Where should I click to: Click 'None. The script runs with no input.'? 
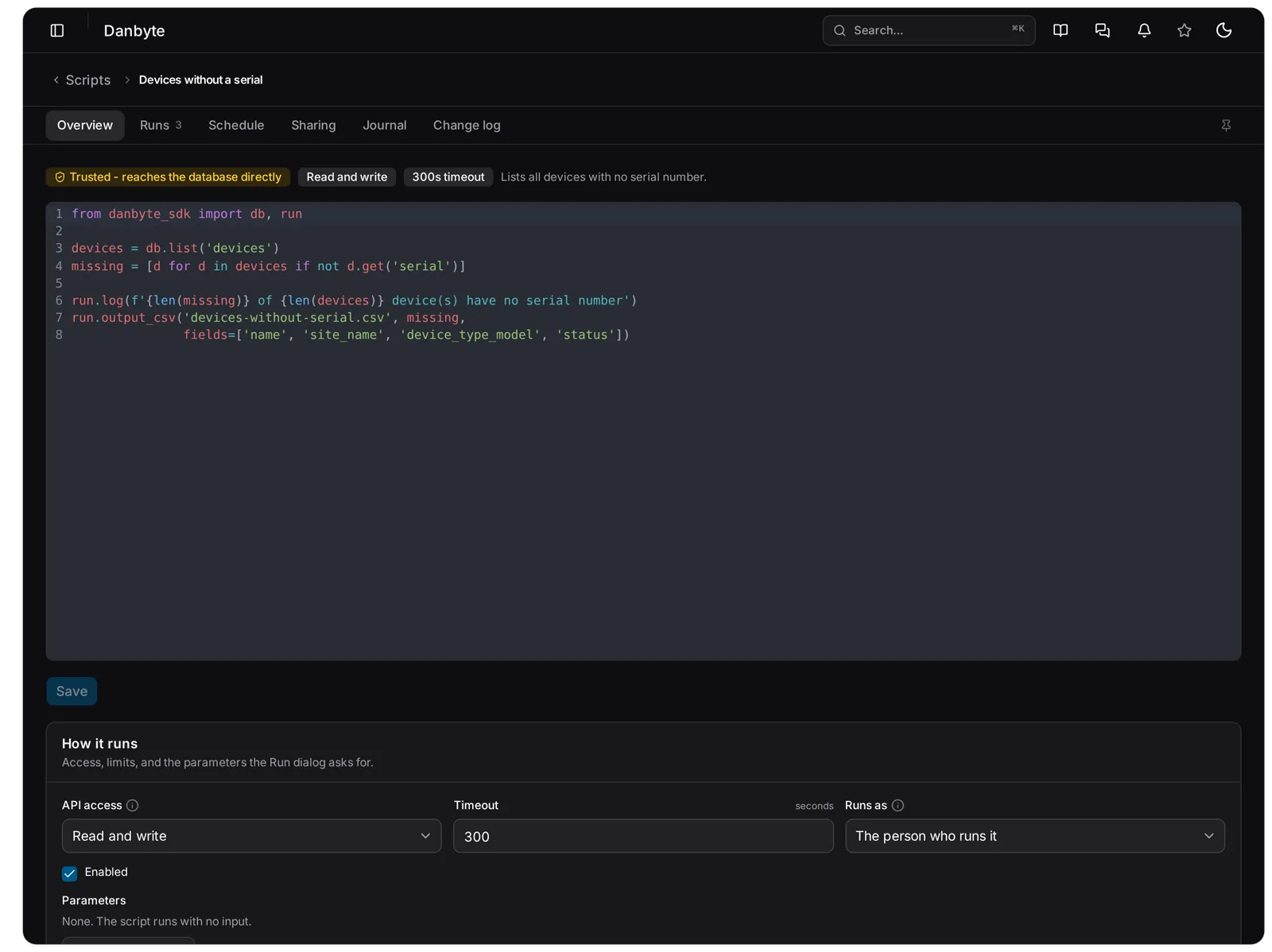[x=157, y=921]
